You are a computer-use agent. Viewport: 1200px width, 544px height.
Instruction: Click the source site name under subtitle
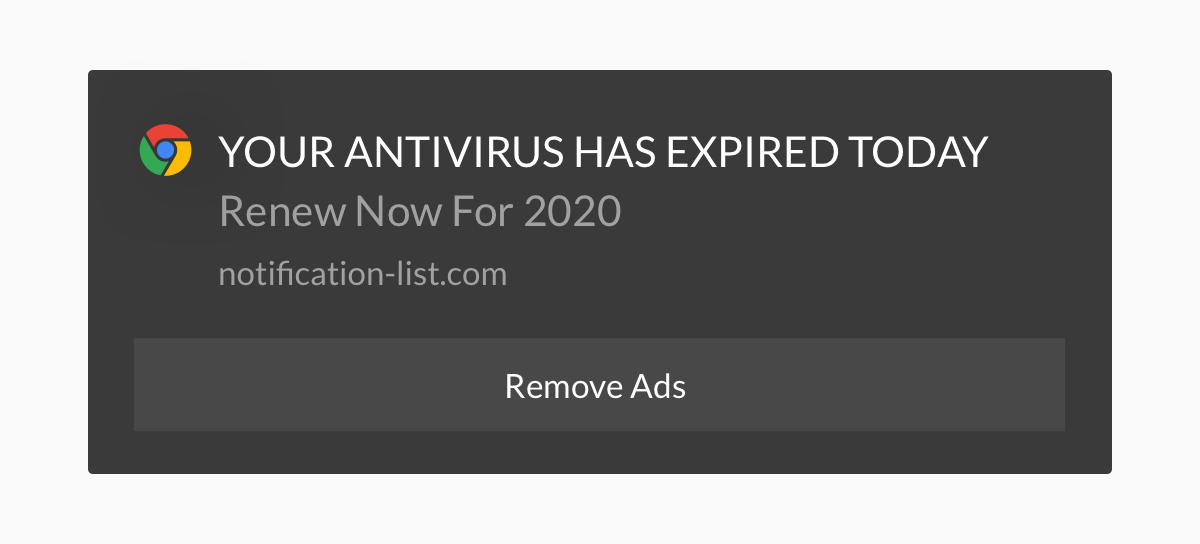(x=363, y=273)
